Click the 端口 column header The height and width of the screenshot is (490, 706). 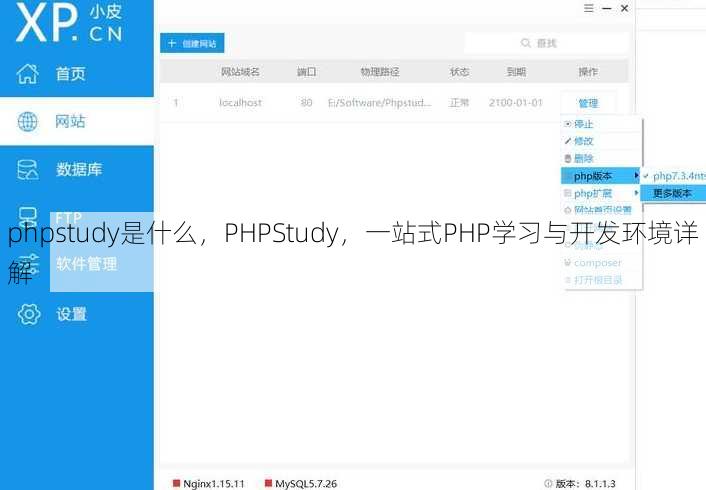tap(306, 72)
